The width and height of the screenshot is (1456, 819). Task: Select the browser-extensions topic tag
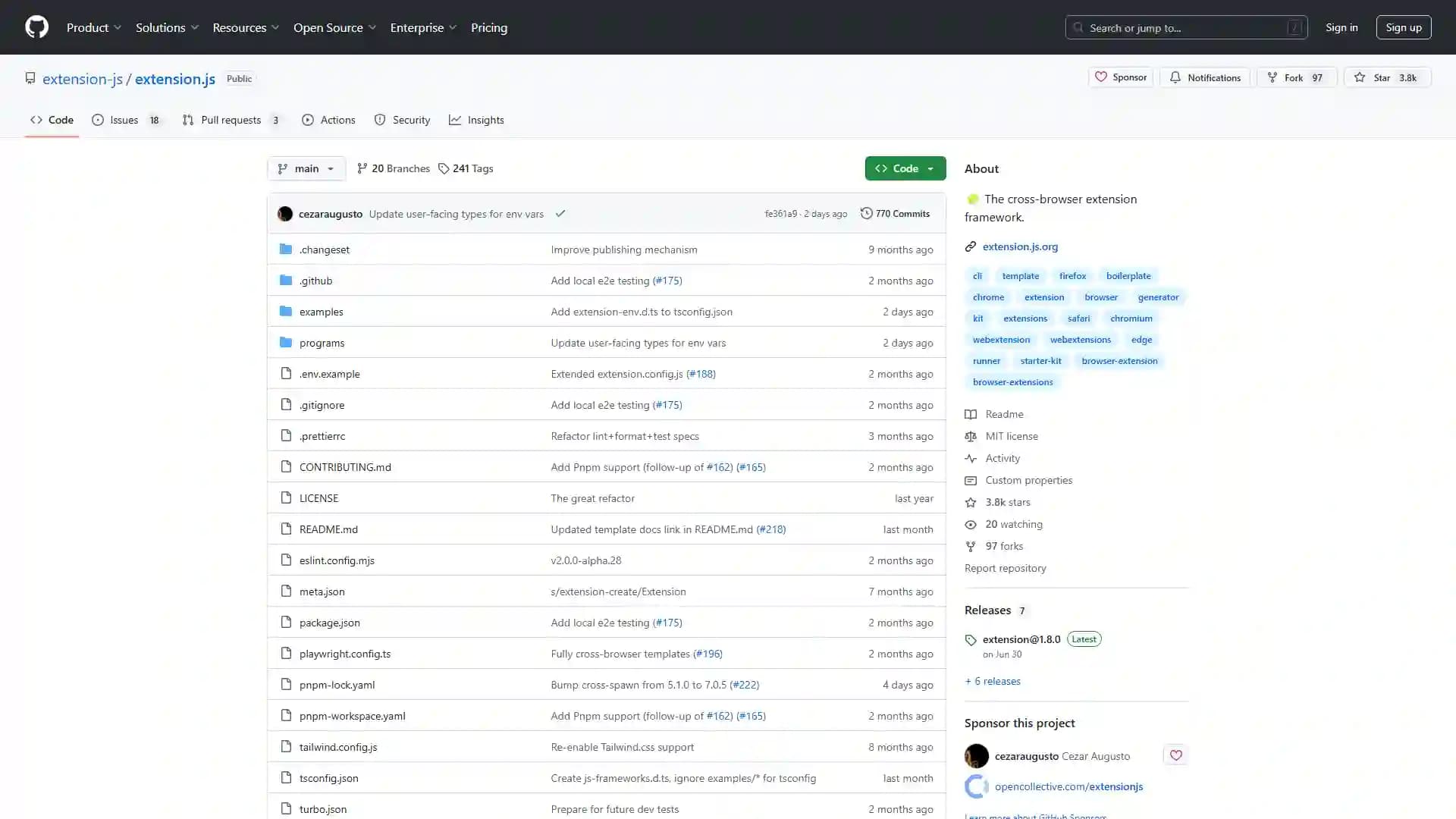(x=1012, y=382)
